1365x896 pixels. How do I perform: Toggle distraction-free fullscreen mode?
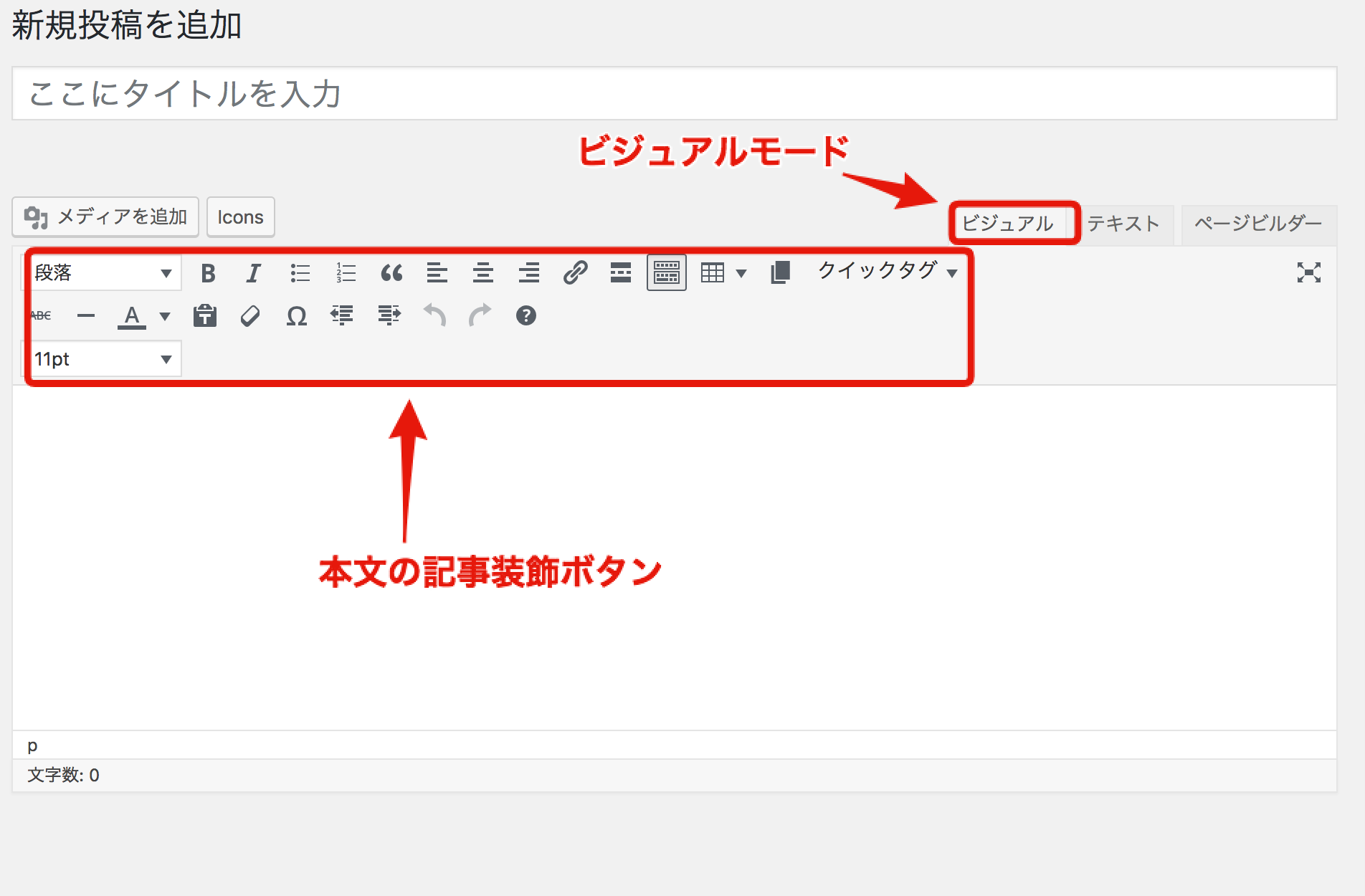1308,272
